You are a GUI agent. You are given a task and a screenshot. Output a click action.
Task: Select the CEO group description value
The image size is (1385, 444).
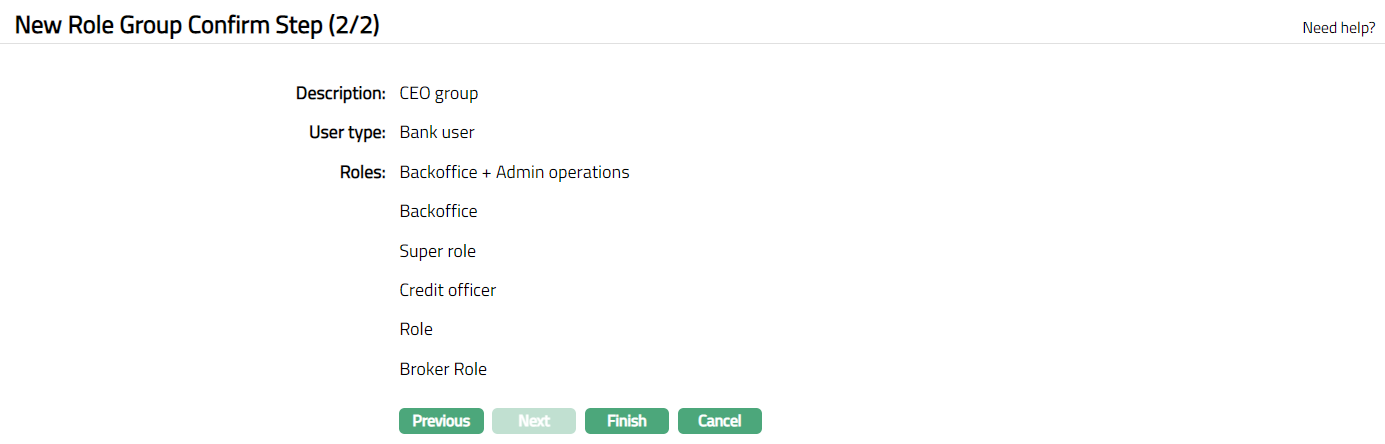coord(439,93)
